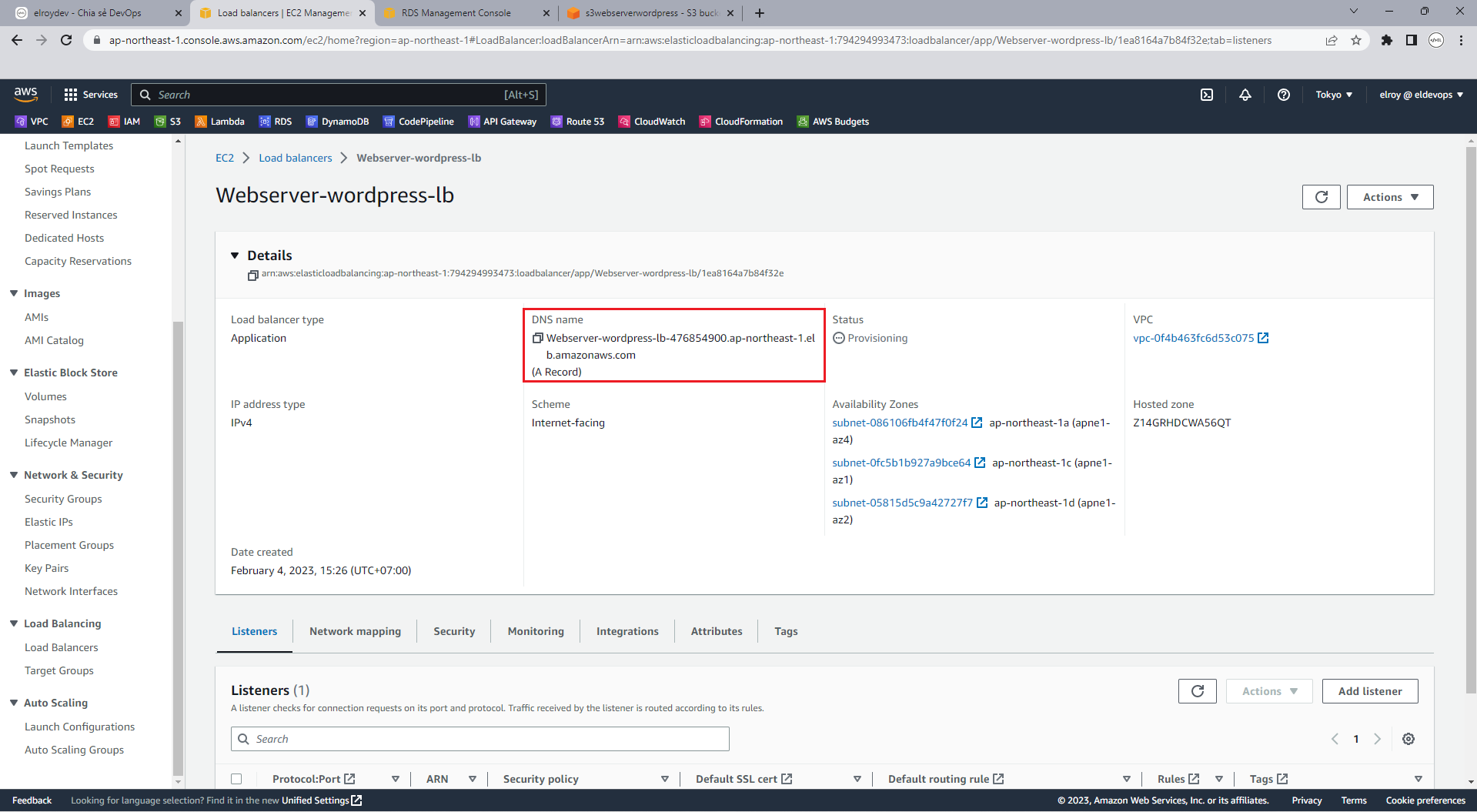This screenshot has height=812, width=1477.
Task: Open the S3 shortcut in favorites bar
Action: pyautogui.click(x=168, y=122)
